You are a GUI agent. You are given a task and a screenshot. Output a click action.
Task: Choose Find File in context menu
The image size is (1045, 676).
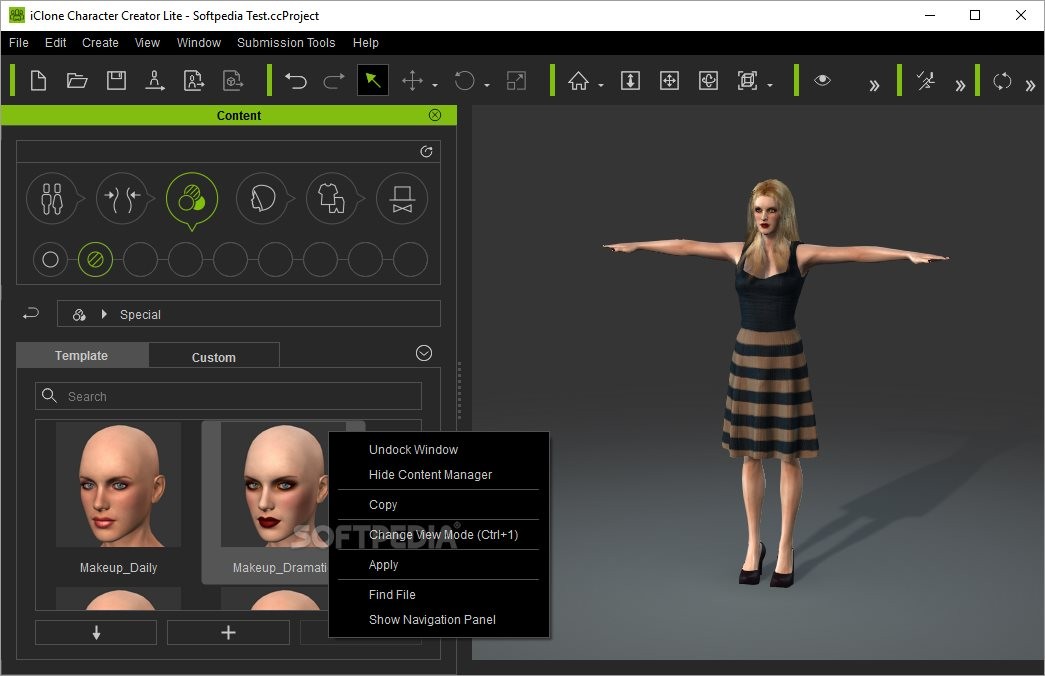coord(393,595)
